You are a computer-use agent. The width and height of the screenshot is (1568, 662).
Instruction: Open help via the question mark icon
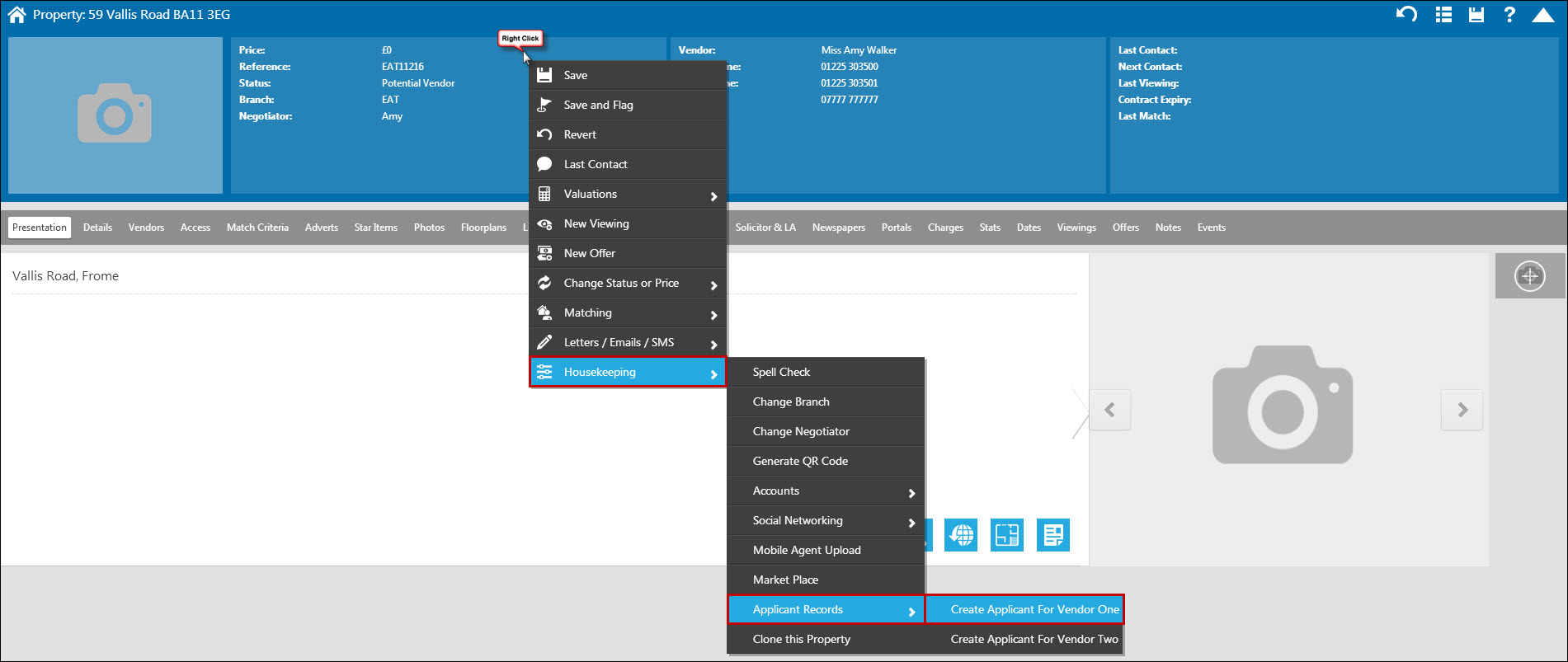(1509, 14)
